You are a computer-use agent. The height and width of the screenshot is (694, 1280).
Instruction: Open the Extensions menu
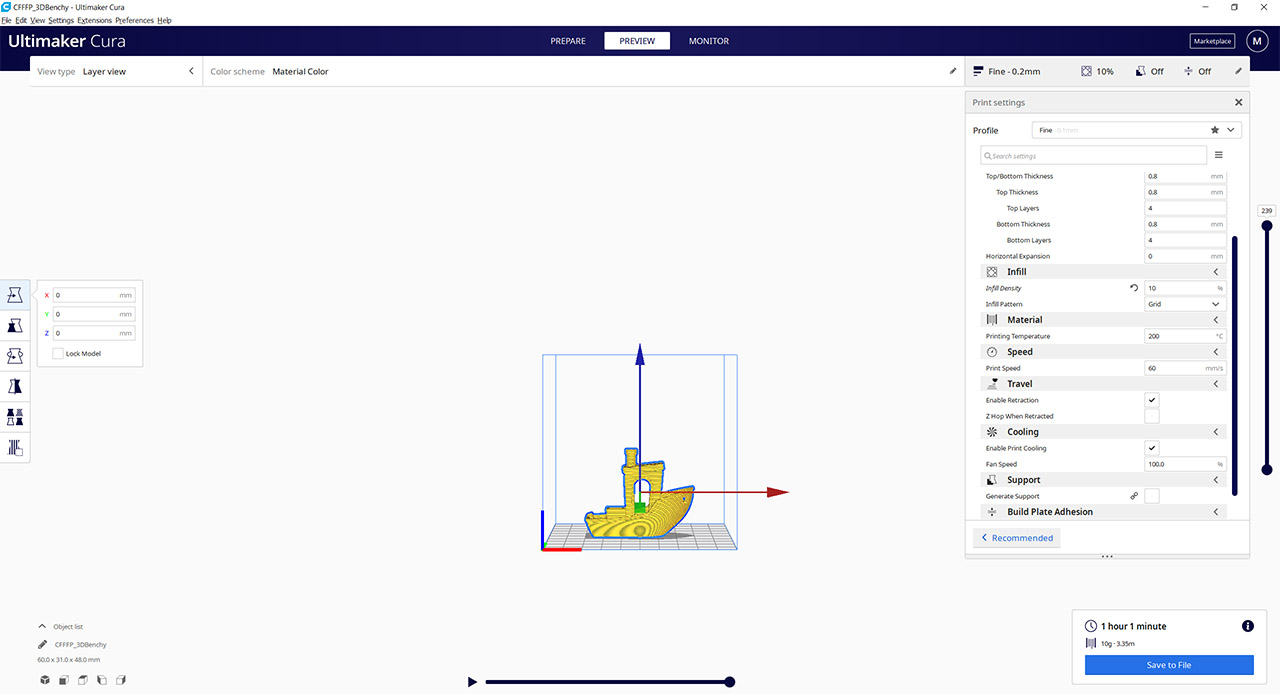tap(95, 20)
